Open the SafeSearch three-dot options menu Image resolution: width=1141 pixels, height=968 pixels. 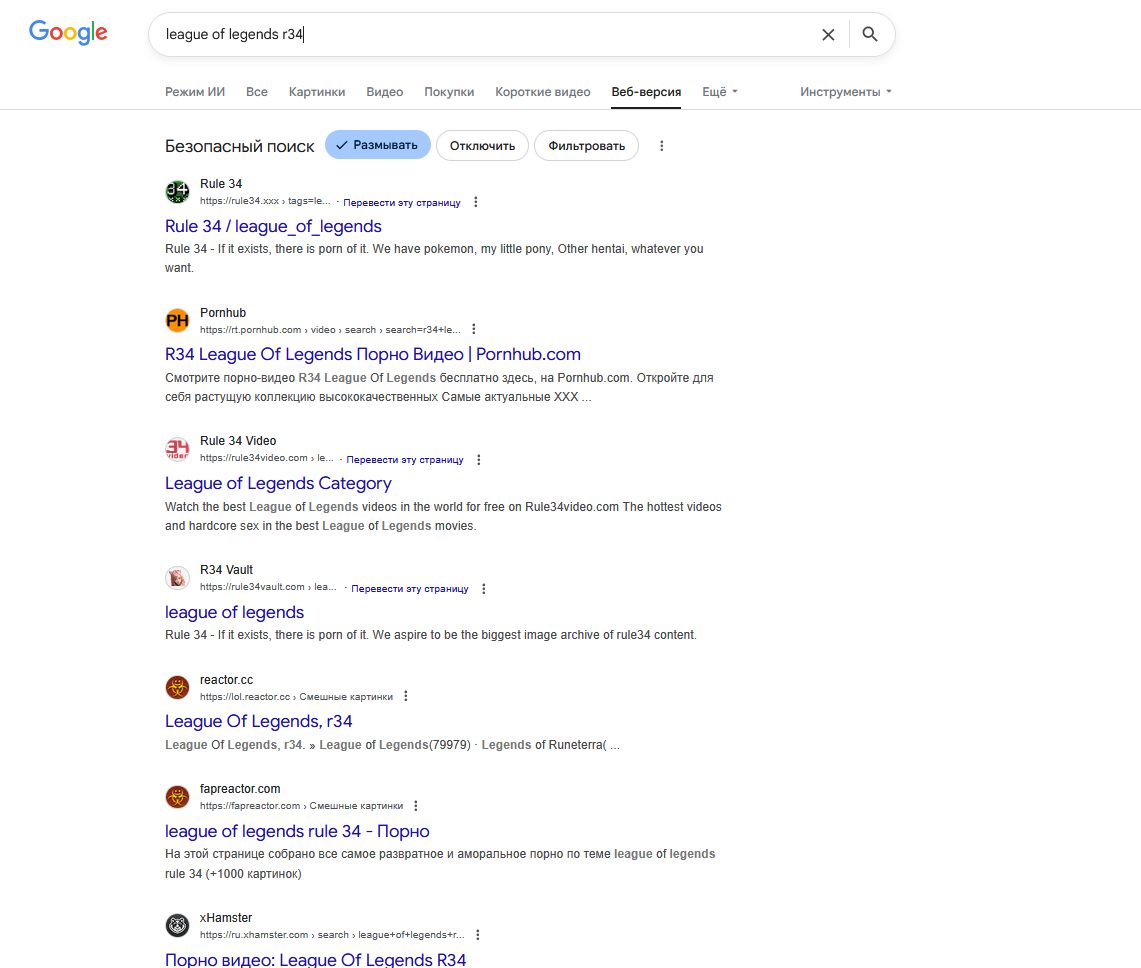click(661, 146)
